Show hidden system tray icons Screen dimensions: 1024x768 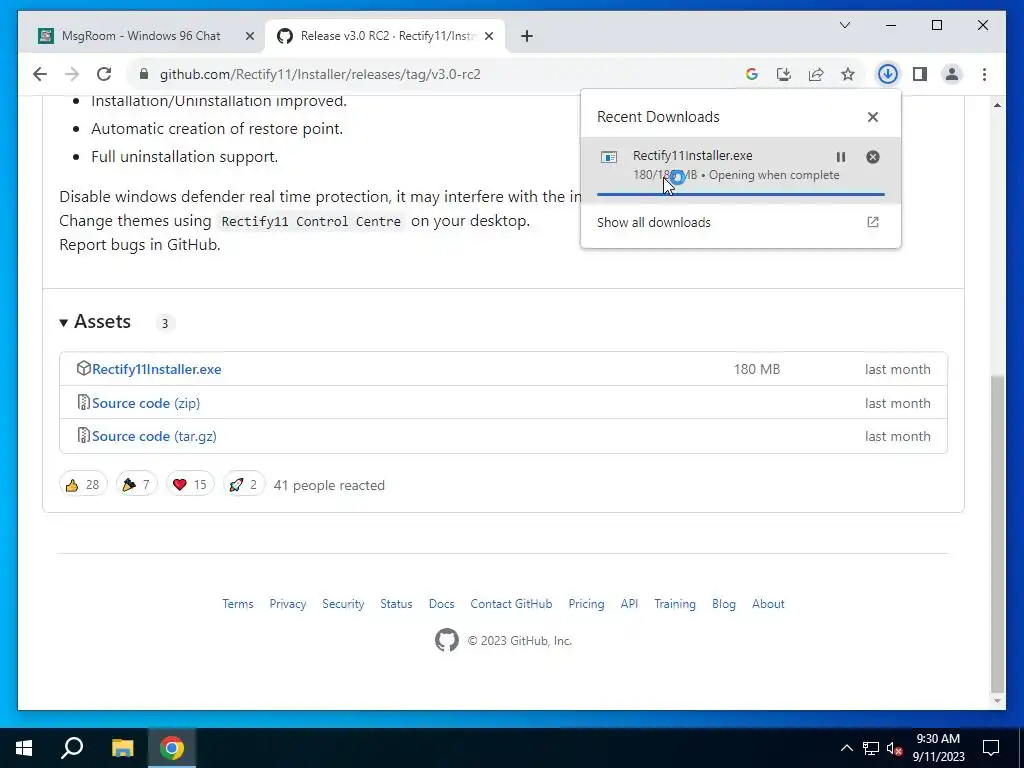pos(846,748)
